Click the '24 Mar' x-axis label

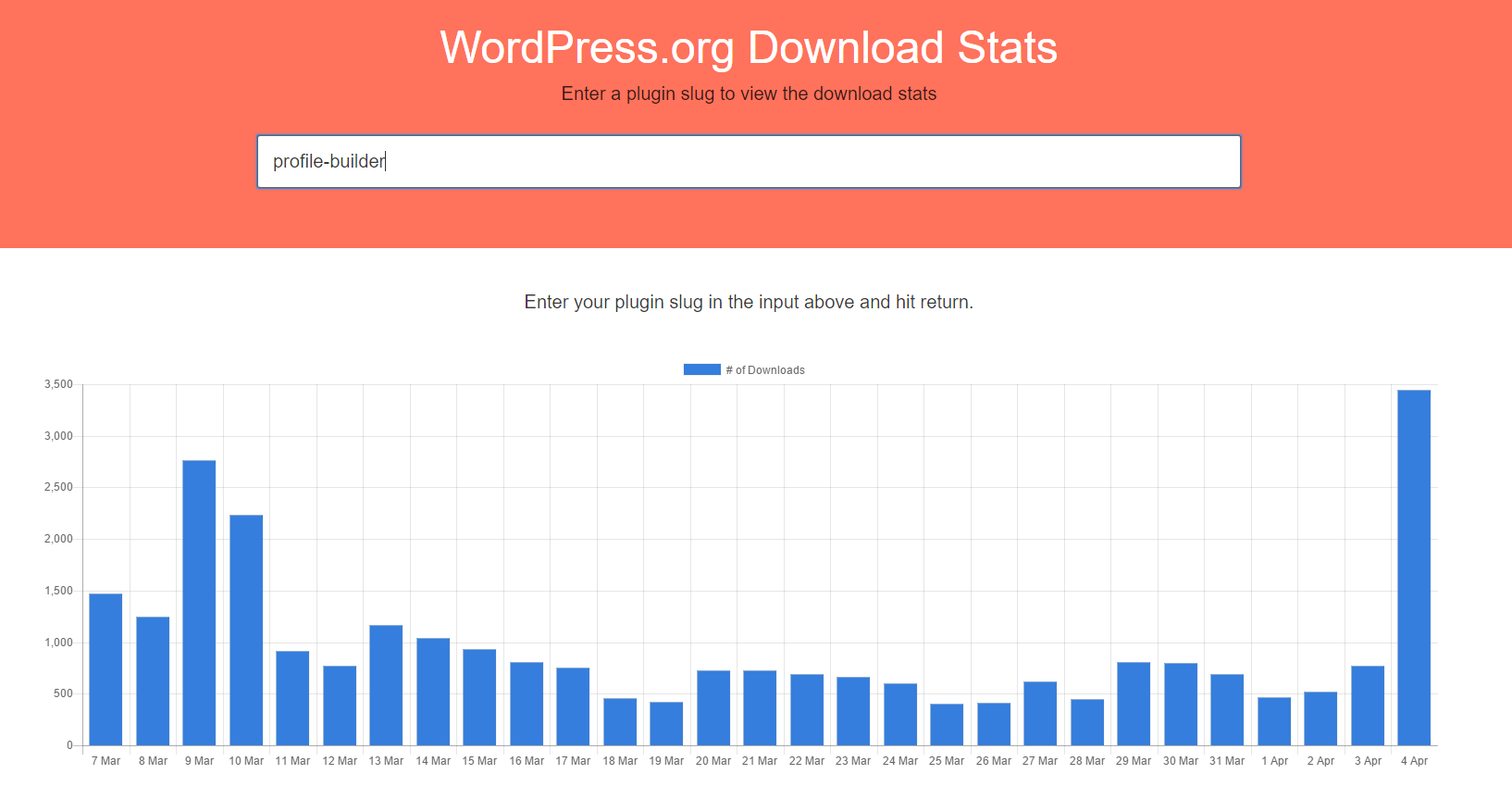click(900, 761)
